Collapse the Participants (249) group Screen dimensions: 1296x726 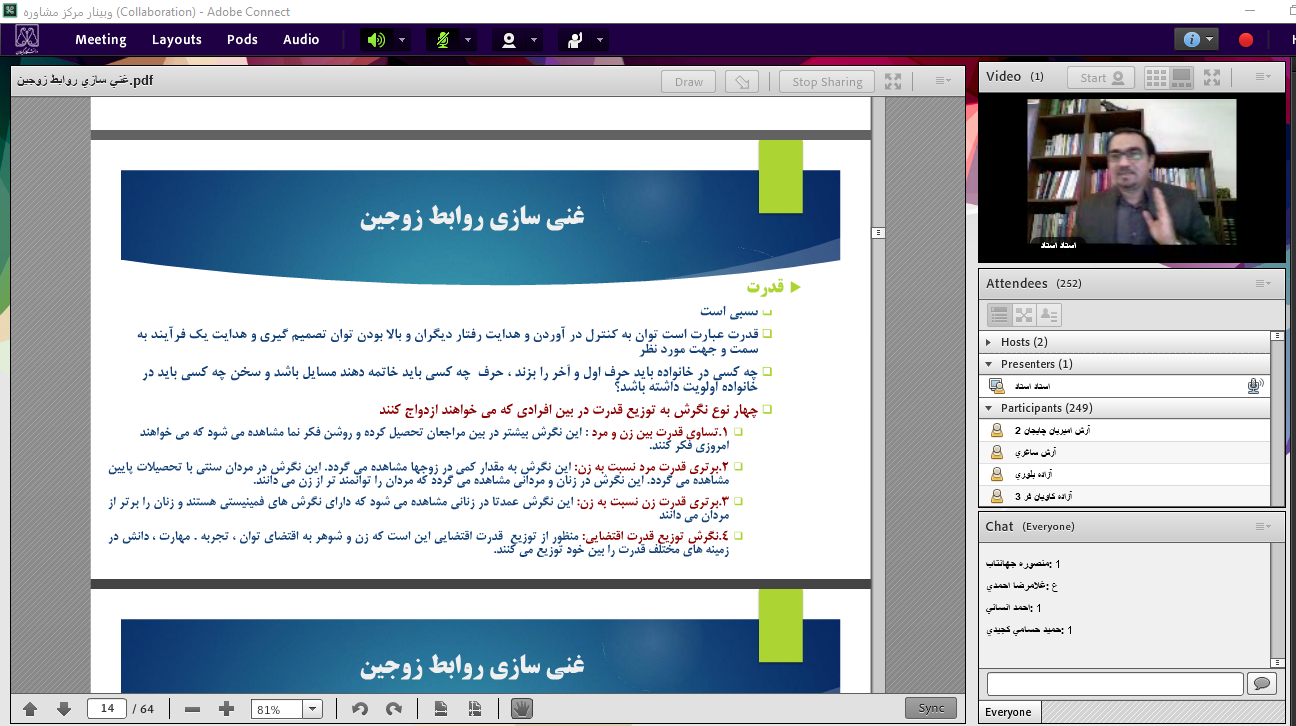coord(989,408)
